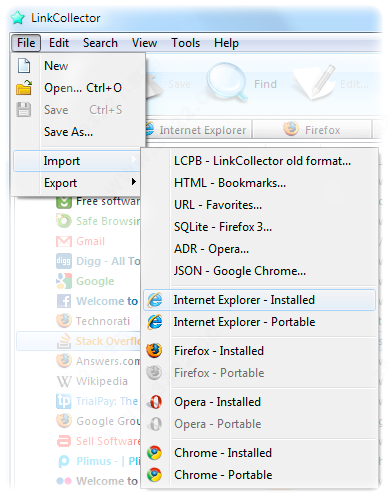This screenshot has height=497, width=388.
Task: Open the Tools menu
Action: 186,43
